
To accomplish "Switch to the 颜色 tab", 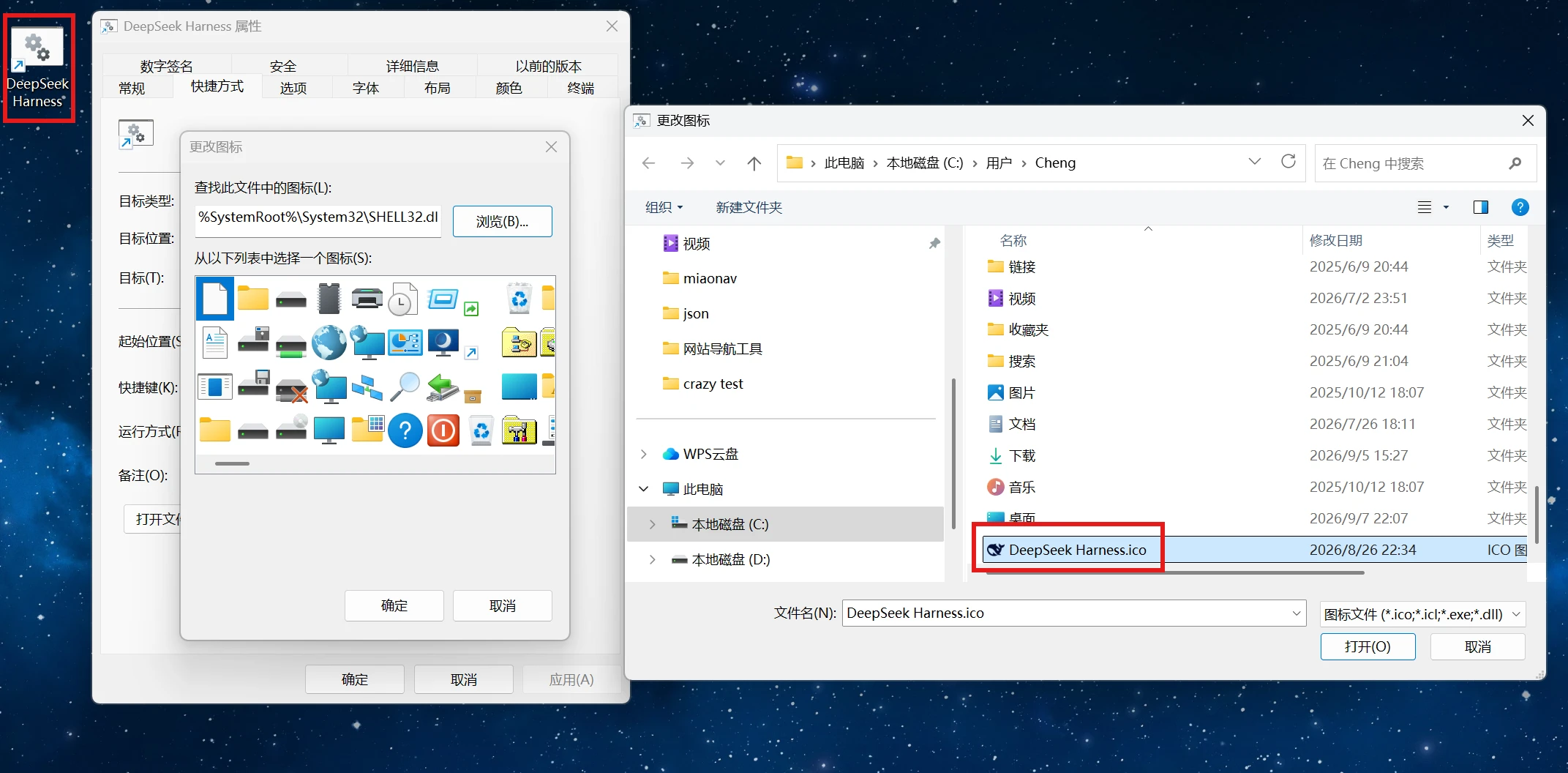I will pyautogui.click(x=509, y=88).
